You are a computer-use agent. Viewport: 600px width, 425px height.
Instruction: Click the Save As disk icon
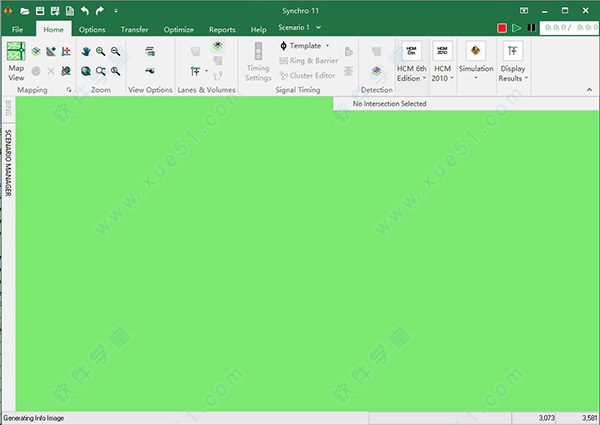pos(55,11)
